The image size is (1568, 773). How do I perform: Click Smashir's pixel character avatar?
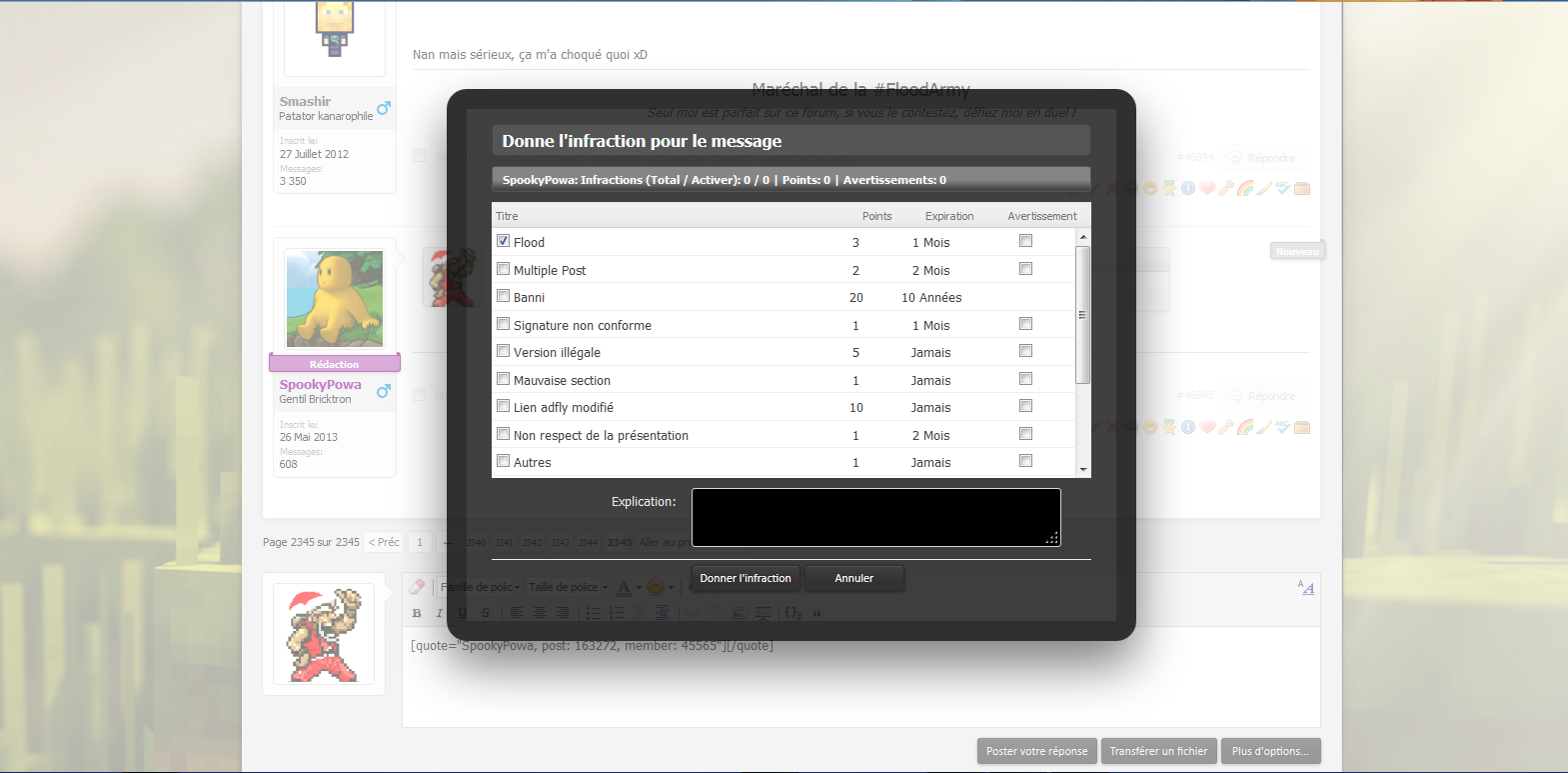335,30
